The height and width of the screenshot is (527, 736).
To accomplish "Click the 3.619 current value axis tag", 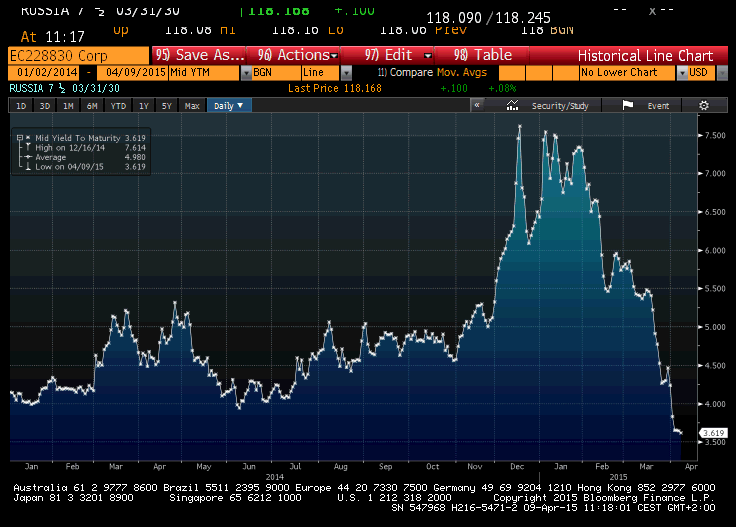I will tap(713, 433).
